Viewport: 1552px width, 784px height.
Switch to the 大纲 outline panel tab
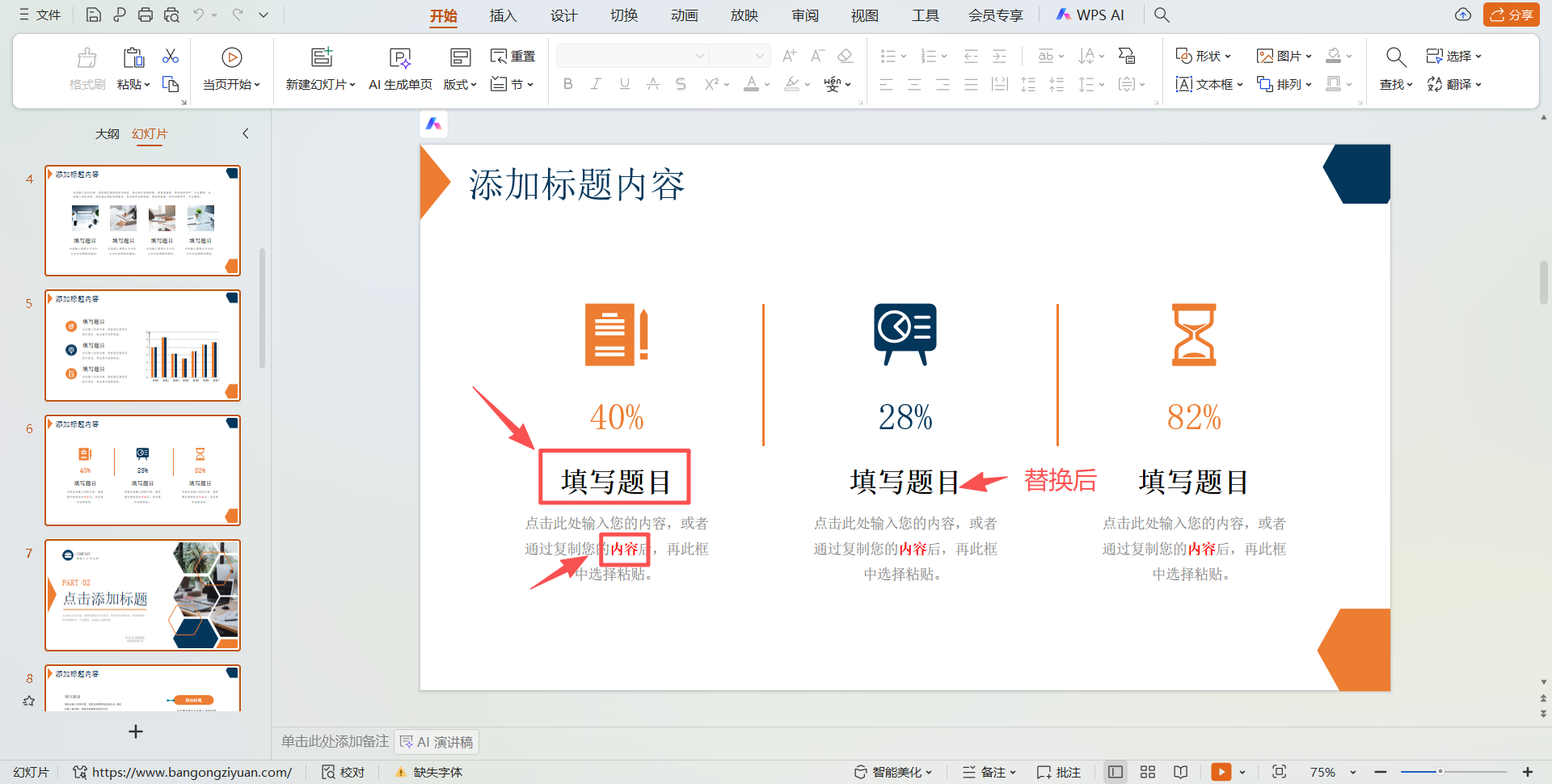[x=108, y=133]
